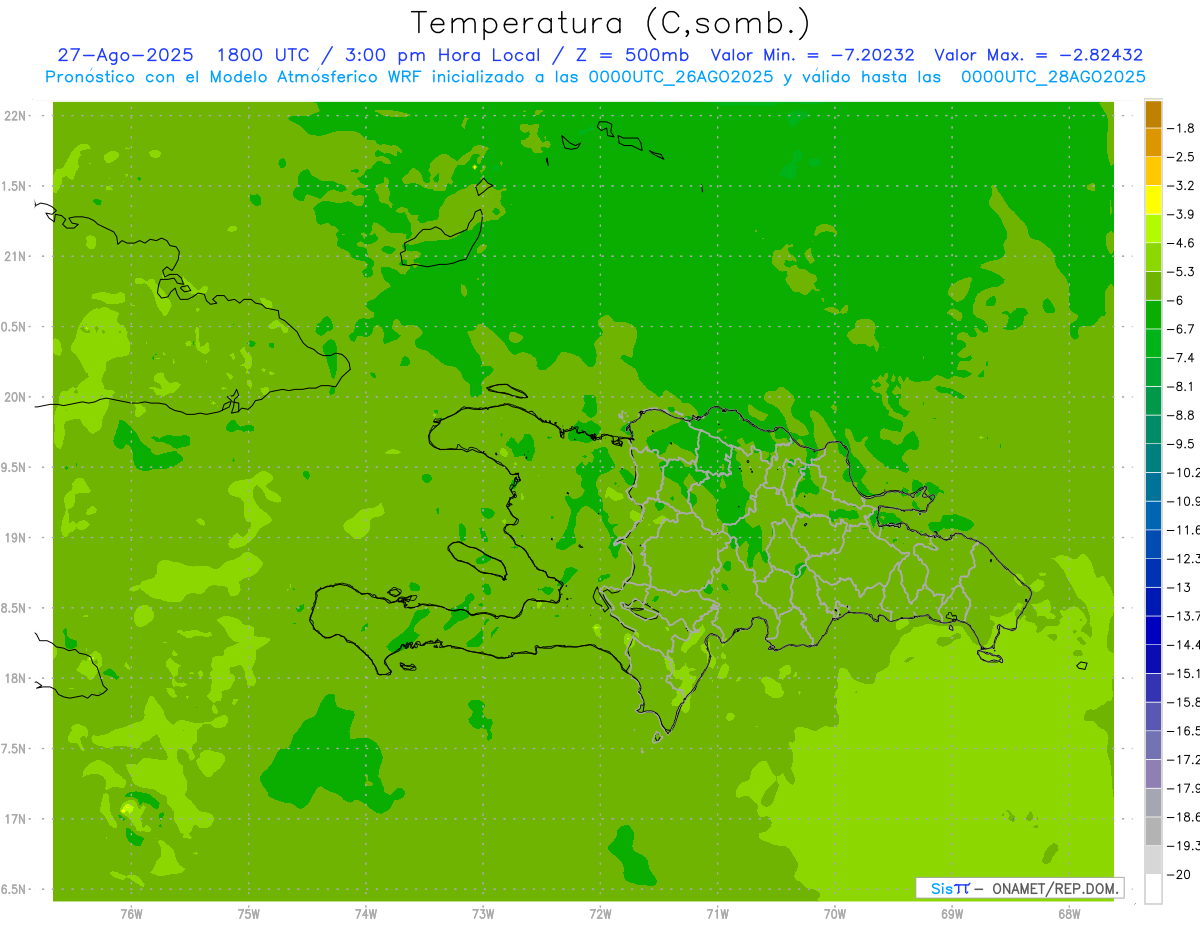The width and height of the screenshot is (1200, 927).
Task: Select 'Valor Max. = -2.82432' text
Action: [1039, 55]
